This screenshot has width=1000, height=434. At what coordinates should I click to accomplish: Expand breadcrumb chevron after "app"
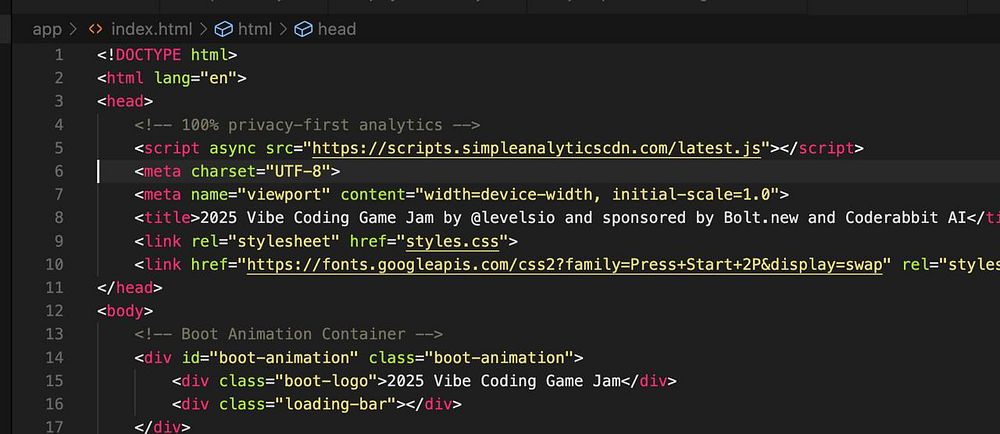click(75, 29)
